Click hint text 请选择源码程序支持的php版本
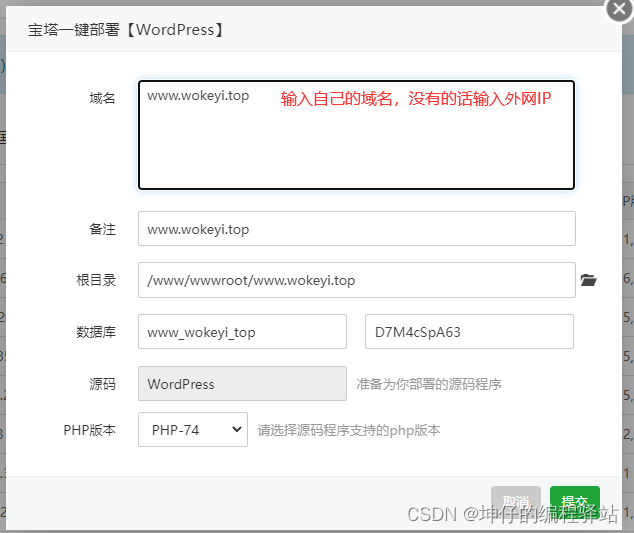 tap(349, 430)
